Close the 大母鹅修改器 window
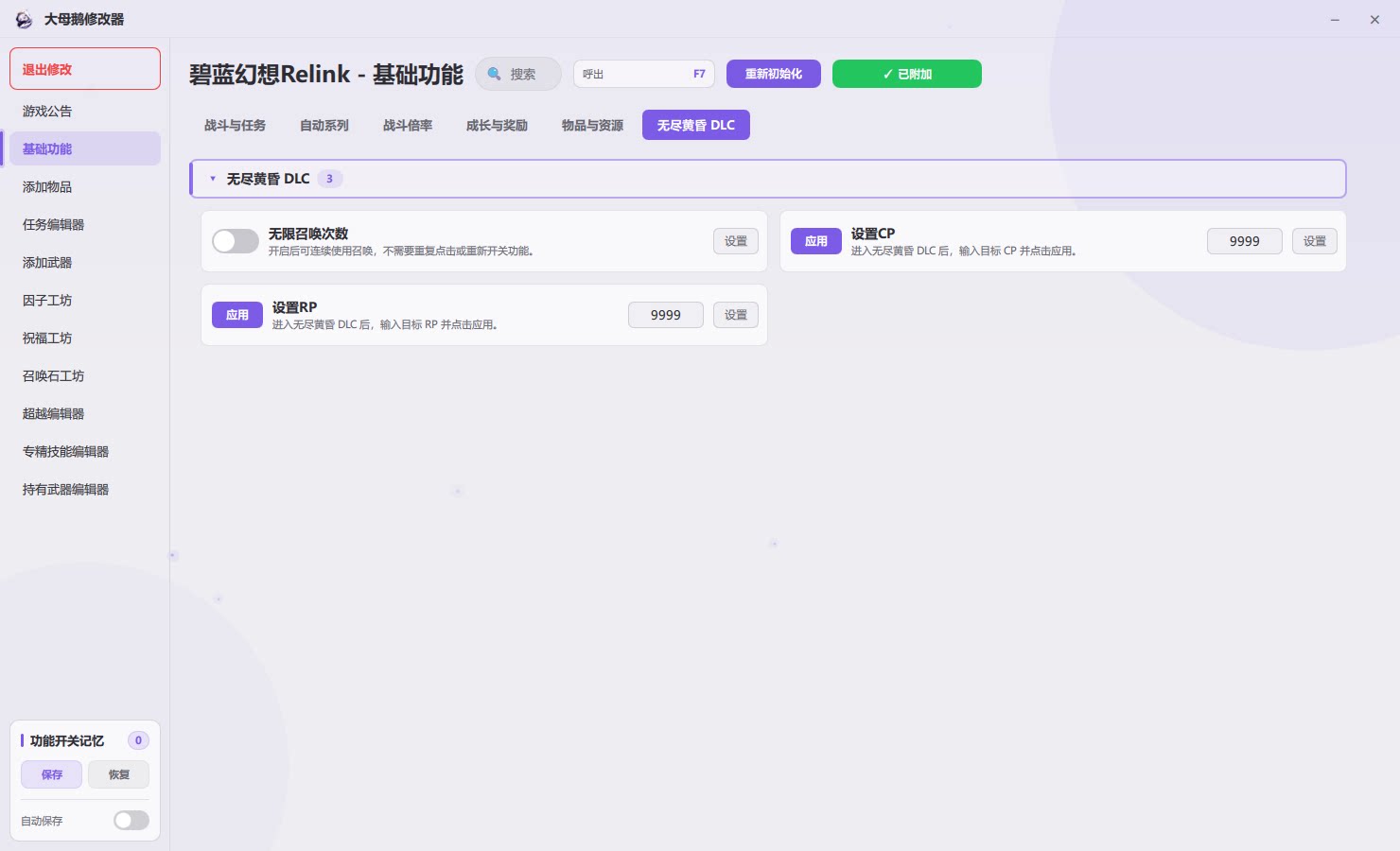This screenshot has height=851, width=1400. pyautogui.click(x=1374, y=19)
